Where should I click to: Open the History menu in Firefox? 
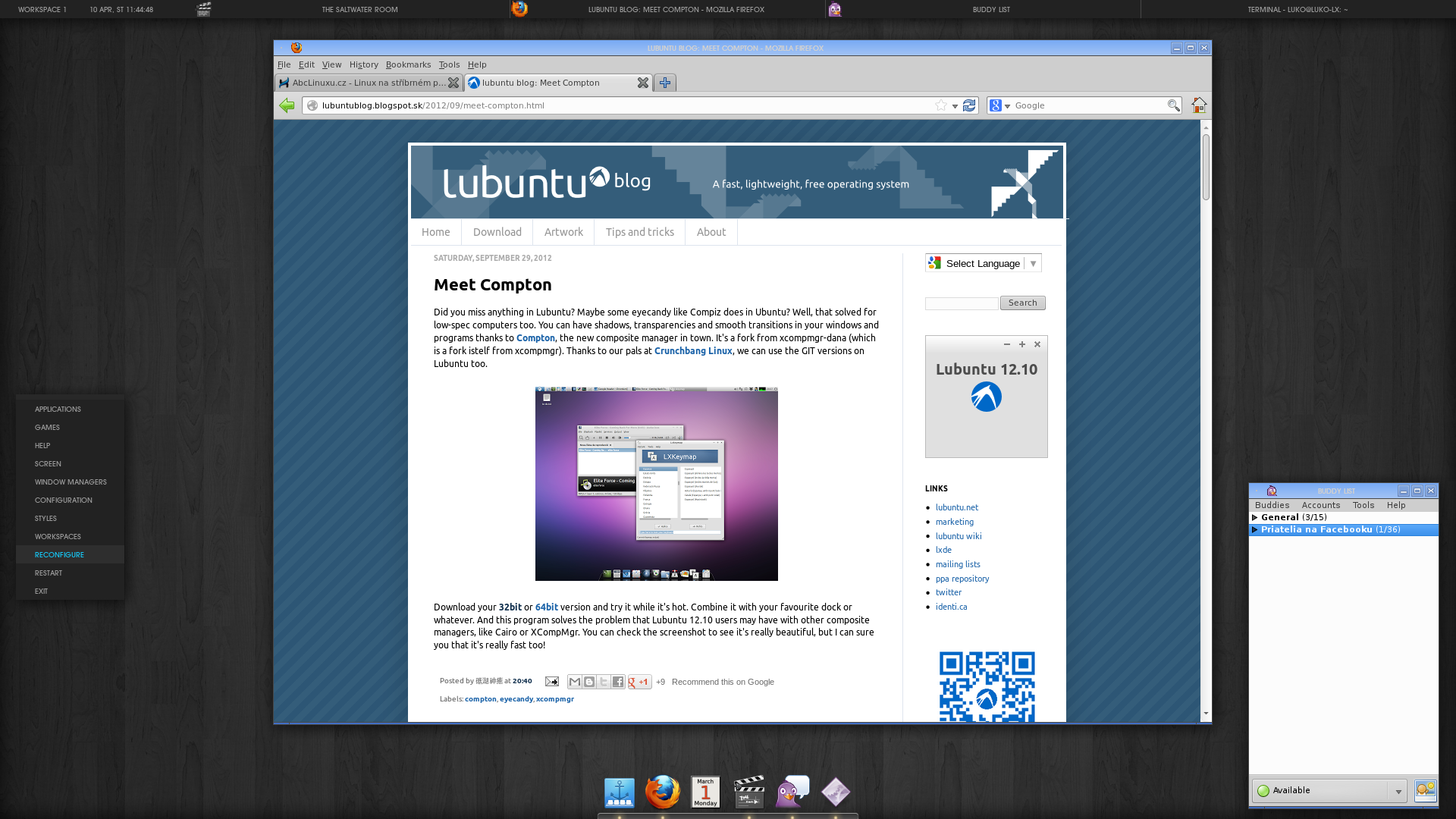(x=364, y=64)
